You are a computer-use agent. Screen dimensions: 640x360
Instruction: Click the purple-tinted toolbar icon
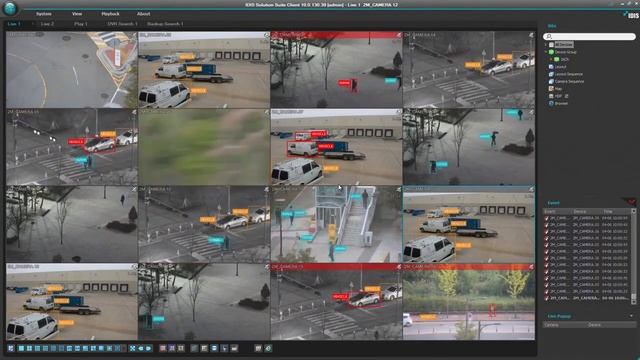click(x=172, y=348)
